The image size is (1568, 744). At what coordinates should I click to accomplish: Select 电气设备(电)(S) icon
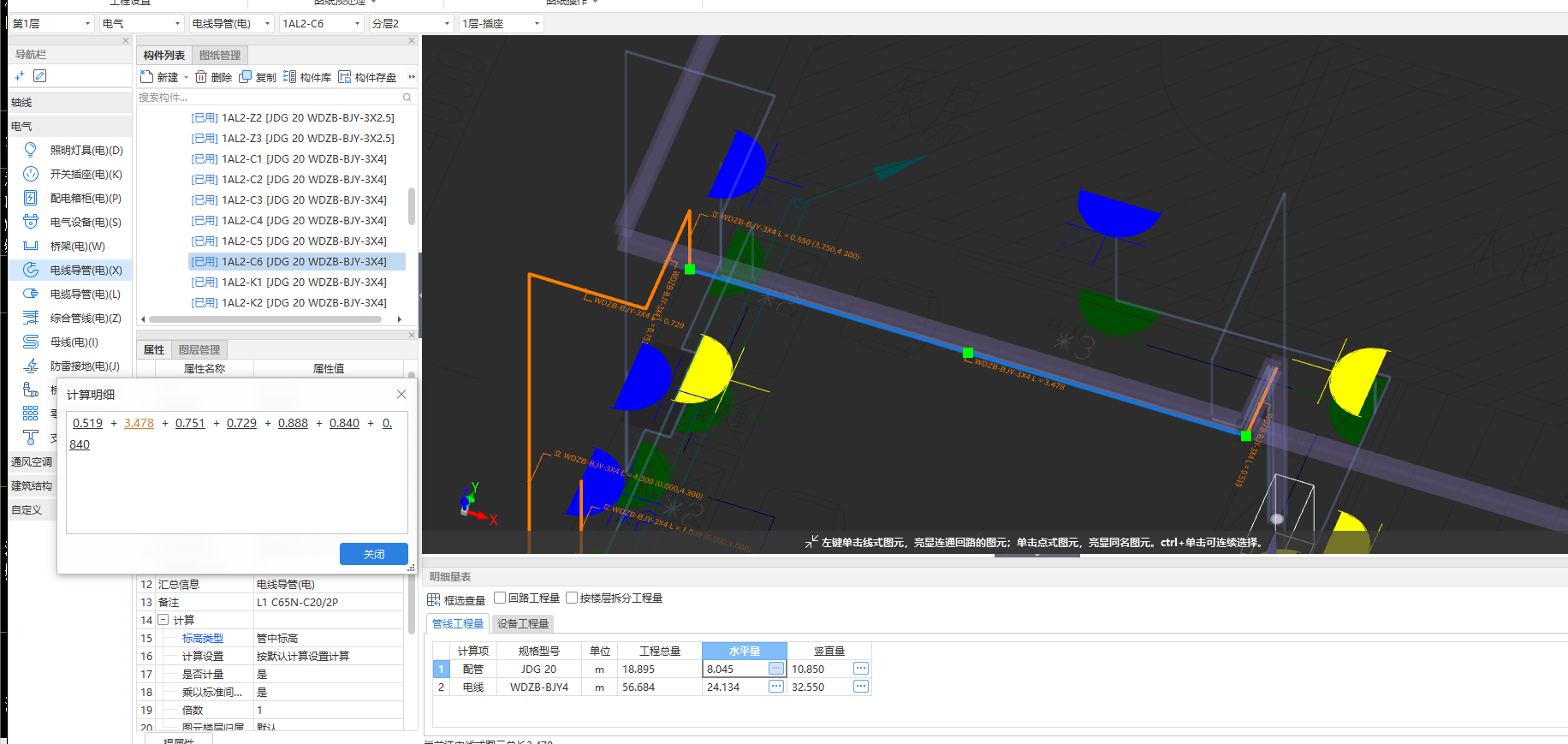31,222
